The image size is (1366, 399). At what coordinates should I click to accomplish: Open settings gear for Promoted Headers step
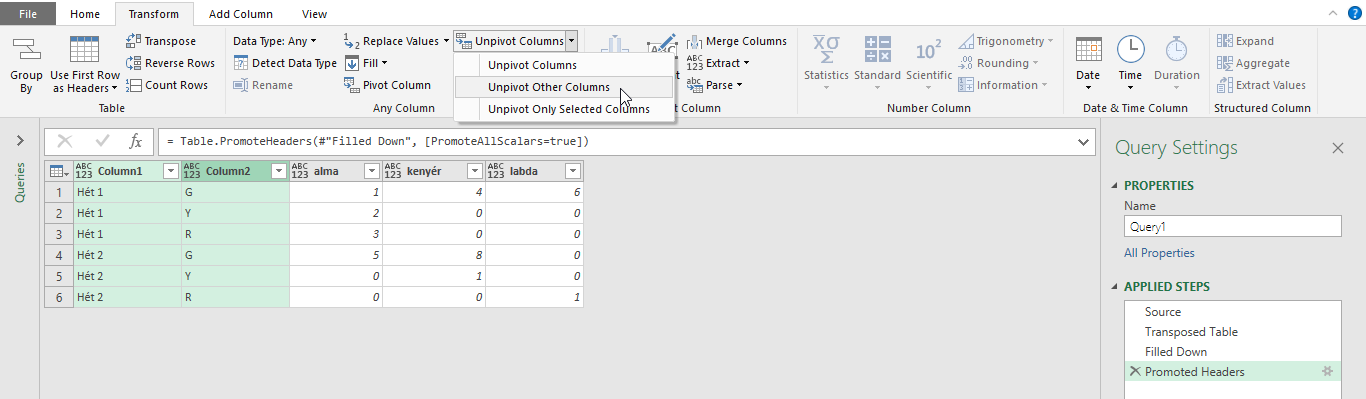point(1328,371)
